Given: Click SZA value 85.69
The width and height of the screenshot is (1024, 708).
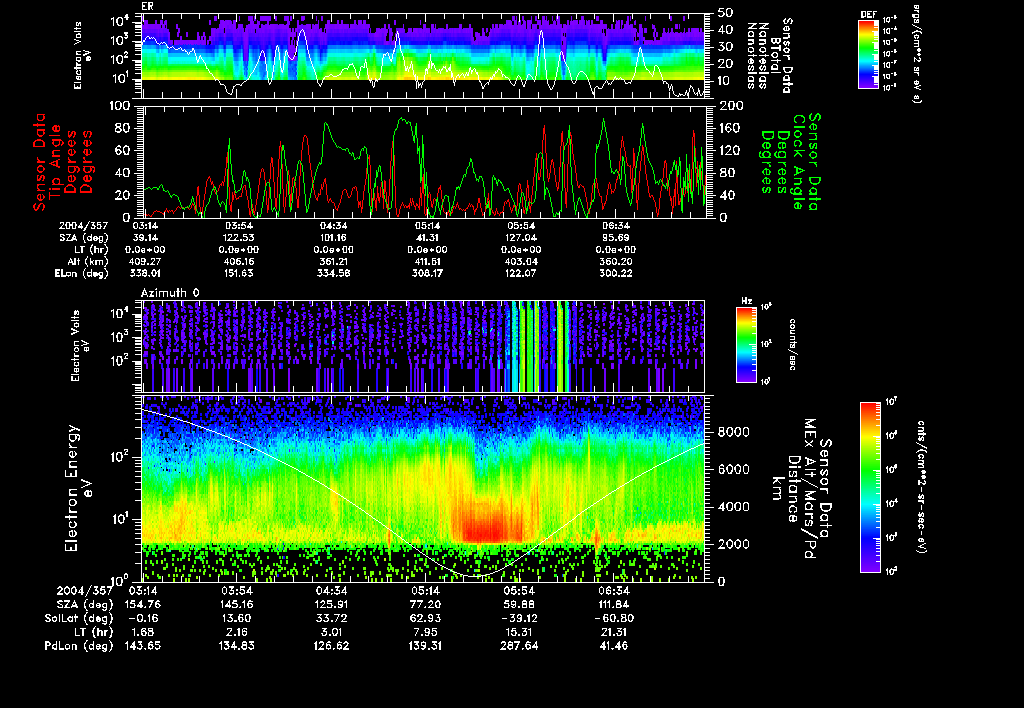Looking at the screenshot, I should (x=615, y=238).
